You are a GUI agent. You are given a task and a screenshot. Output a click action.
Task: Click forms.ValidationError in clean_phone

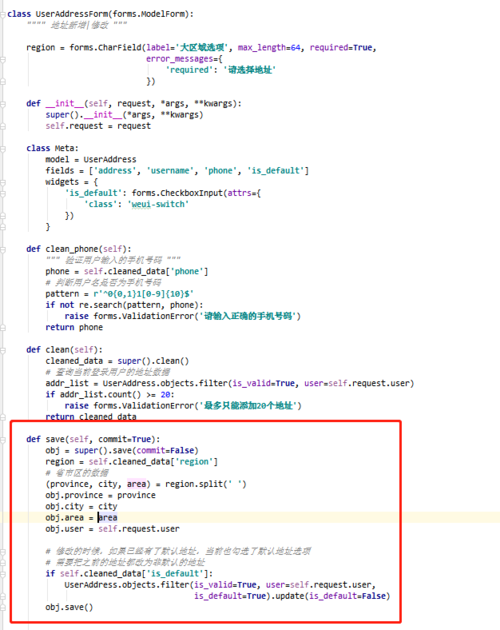143,317
